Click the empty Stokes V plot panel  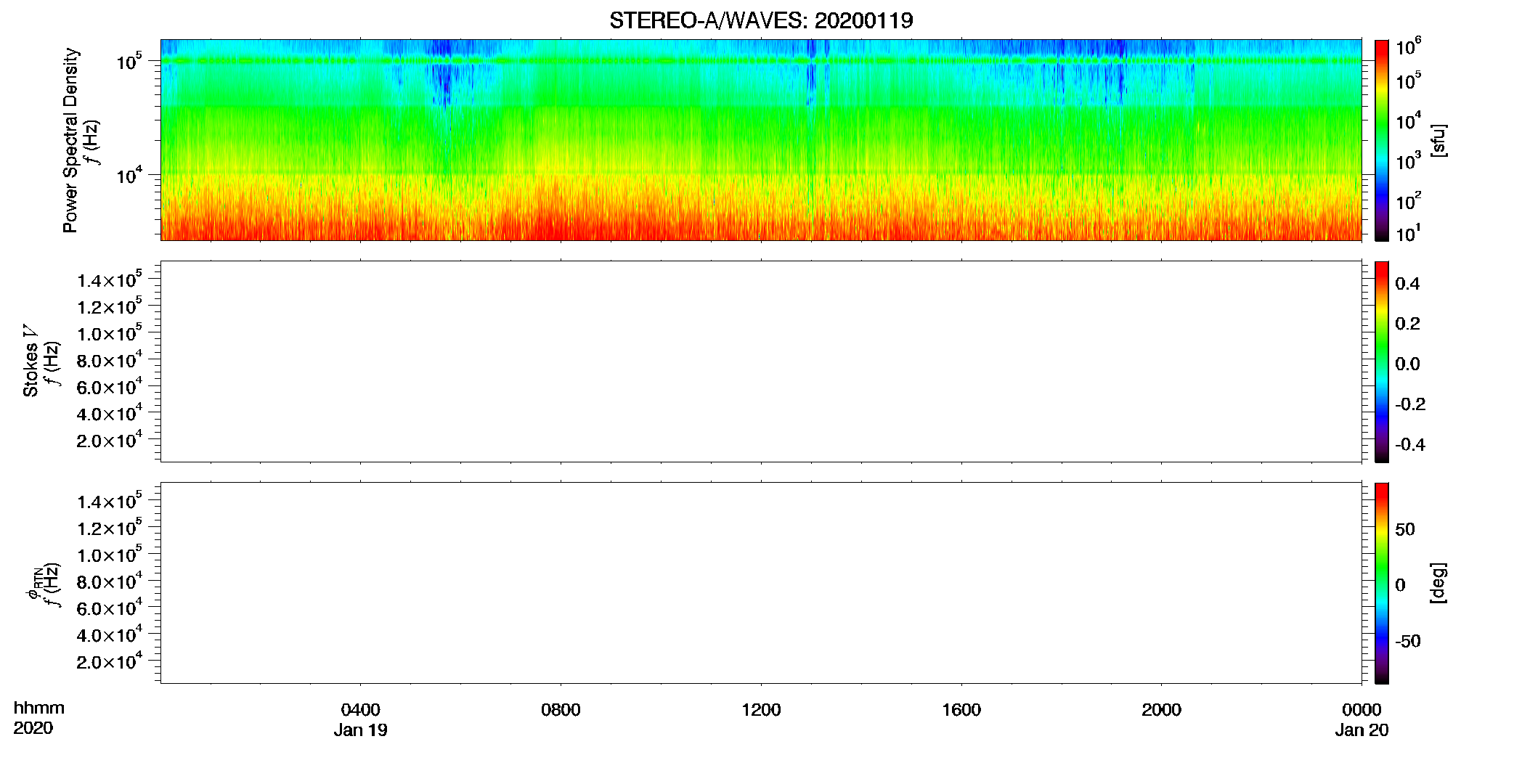761,362
